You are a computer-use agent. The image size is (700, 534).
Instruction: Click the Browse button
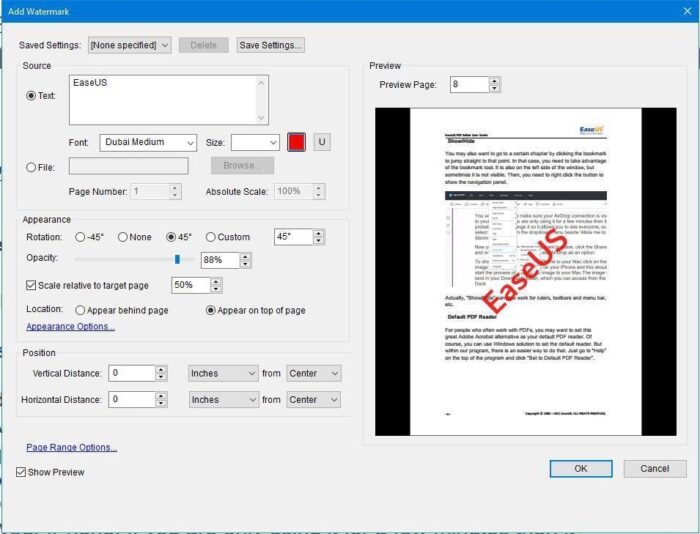tap(242, 166)
